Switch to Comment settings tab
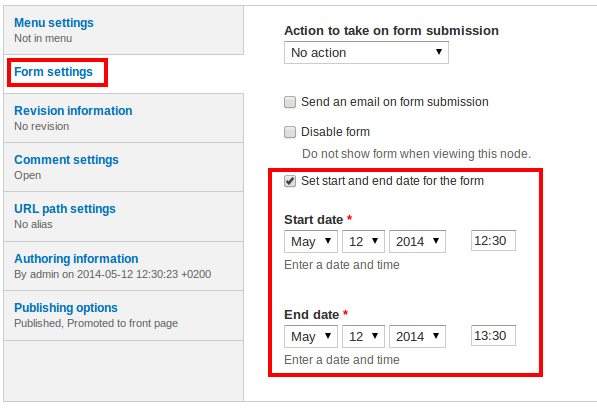Screen dimensions: 597x409 [66, 160]
